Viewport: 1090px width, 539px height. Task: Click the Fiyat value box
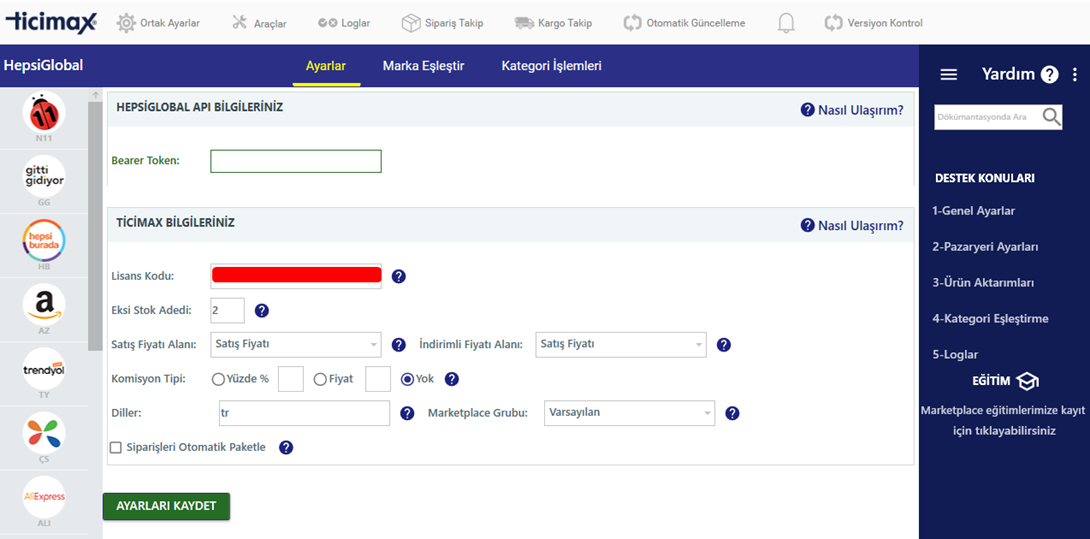pyautogui.click(x=378, y=379)
